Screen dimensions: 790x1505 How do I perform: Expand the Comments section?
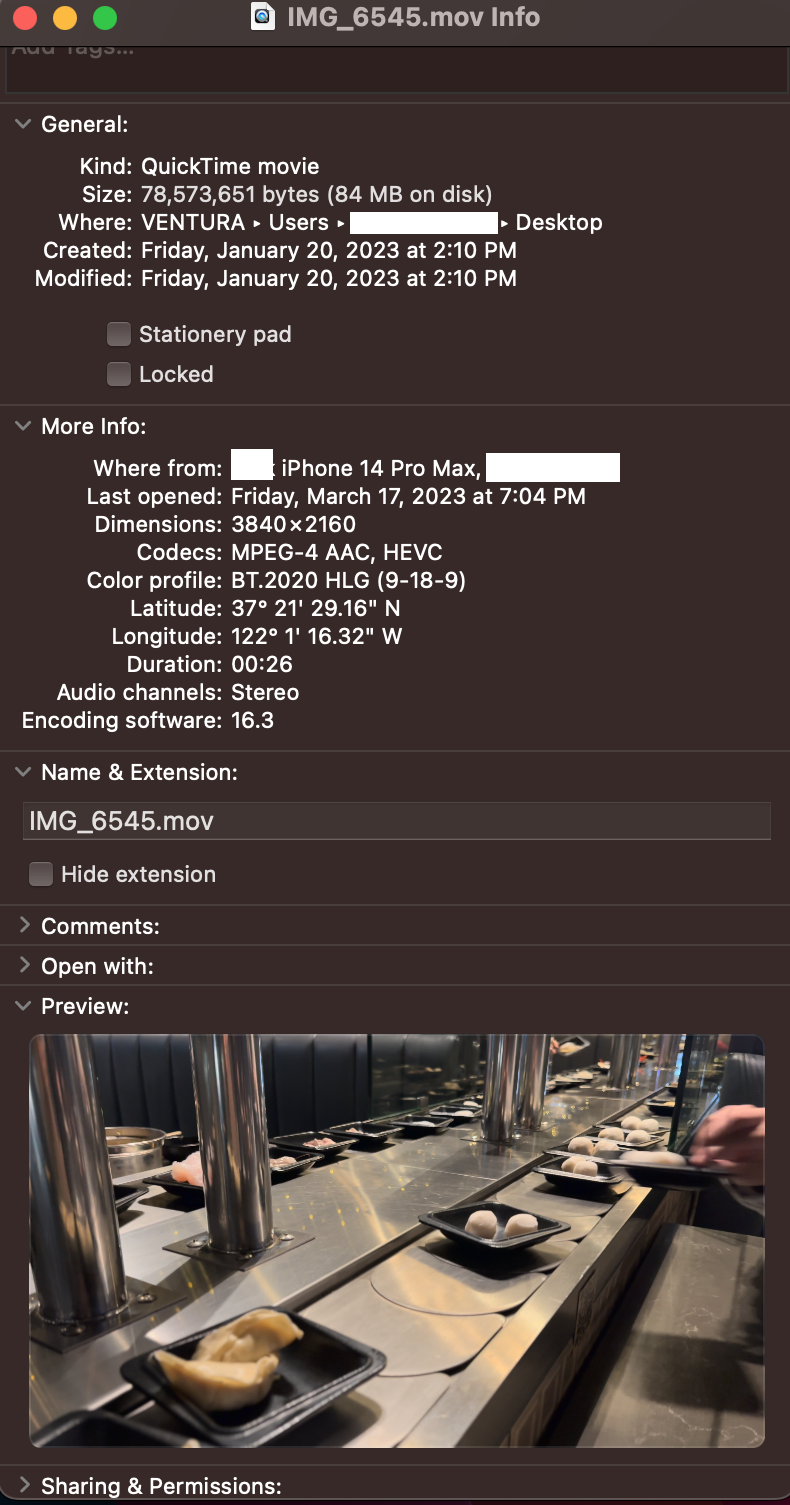23,926
